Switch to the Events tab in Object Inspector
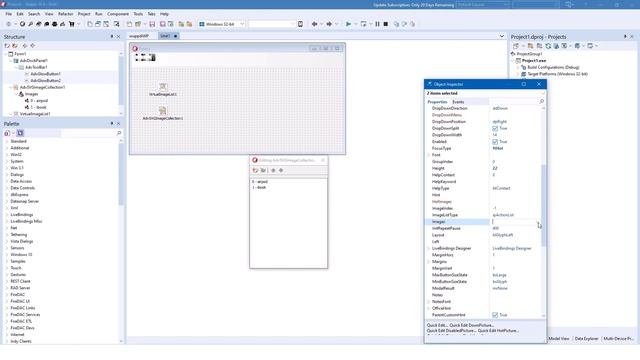The width and height of the screenshot is (640, 360). pos(458,102)
